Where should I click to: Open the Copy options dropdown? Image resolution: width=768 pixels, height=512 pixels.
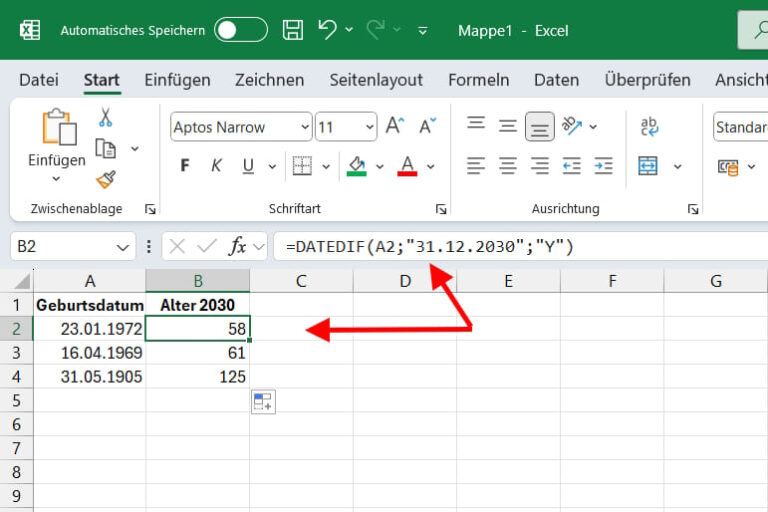tap(135, 148)
